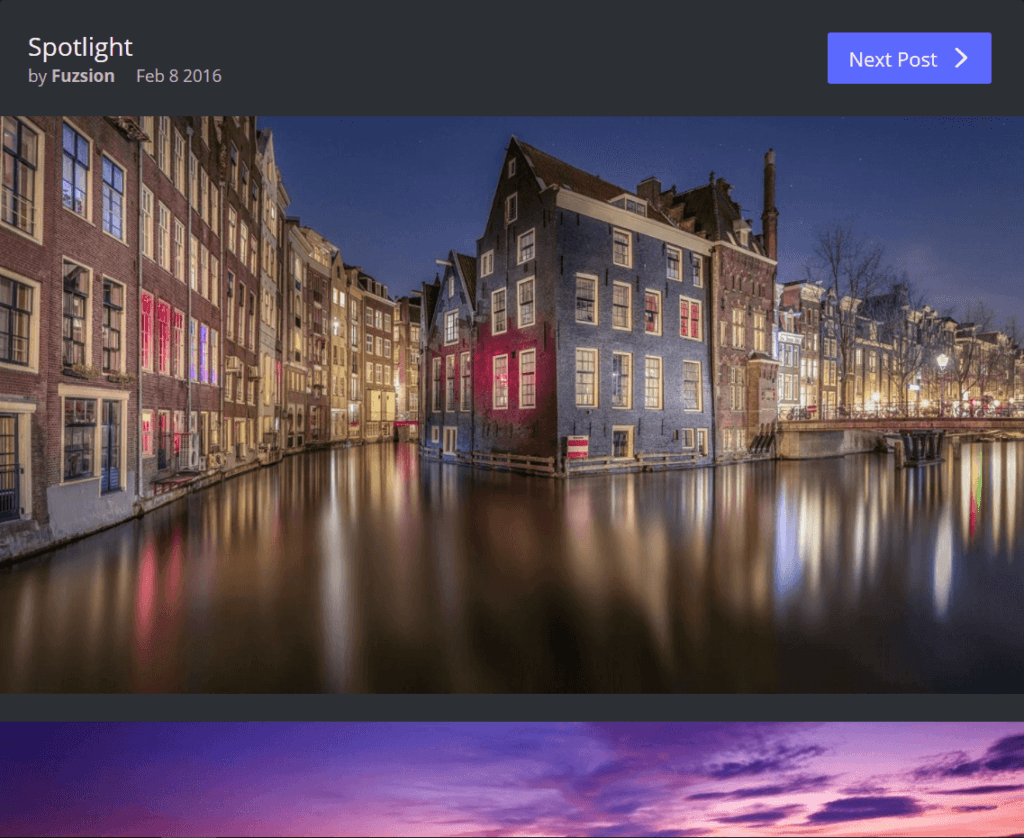
Task: Click the chevron arrow inside Next Post
Action: click(961, 59)
